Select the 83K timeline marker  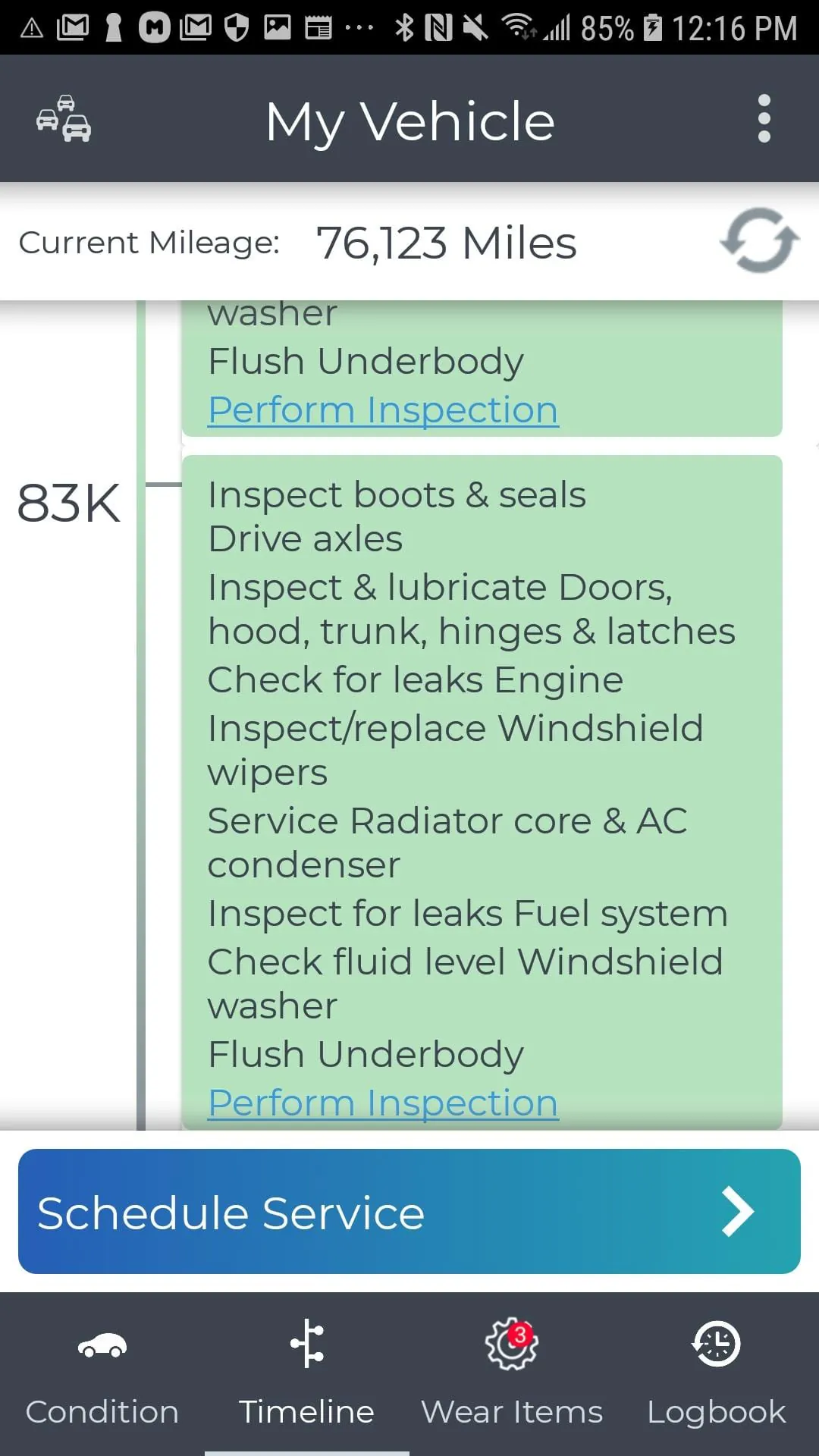(68, 503)
